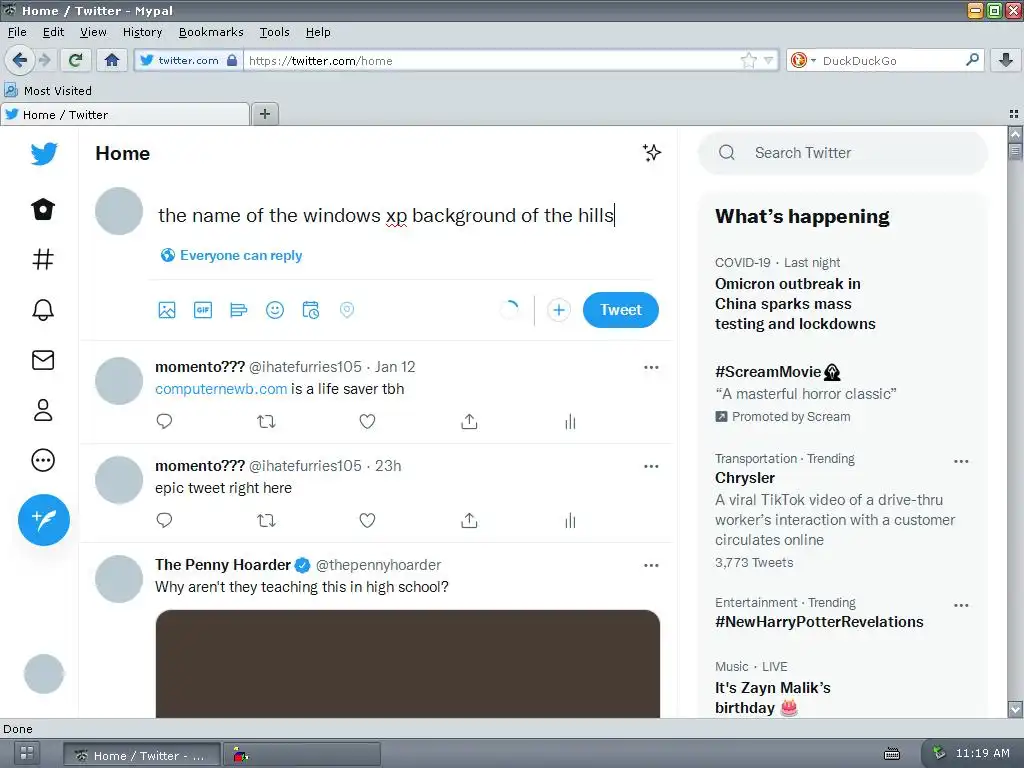Add another tweet with plus button

coord(558,310)
